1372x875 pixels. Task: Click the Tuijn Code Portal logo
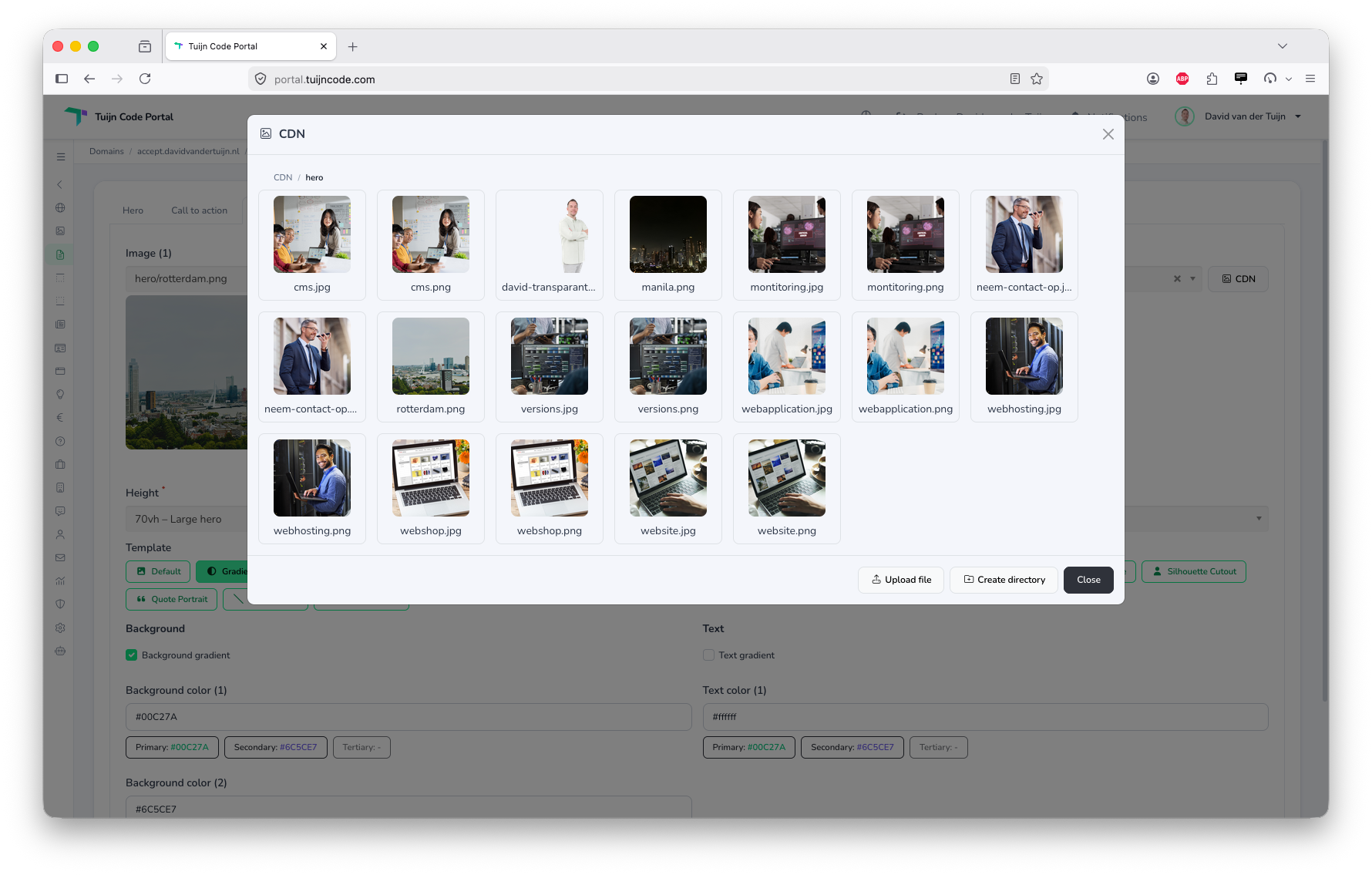(119, 116)
